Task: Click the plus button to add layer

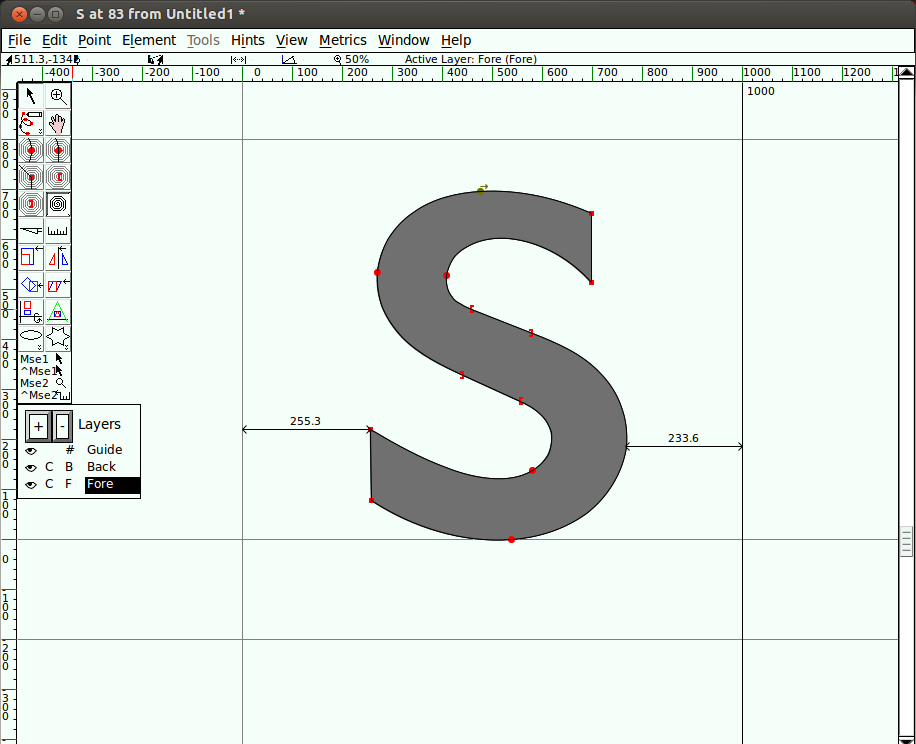Action: 38,426
